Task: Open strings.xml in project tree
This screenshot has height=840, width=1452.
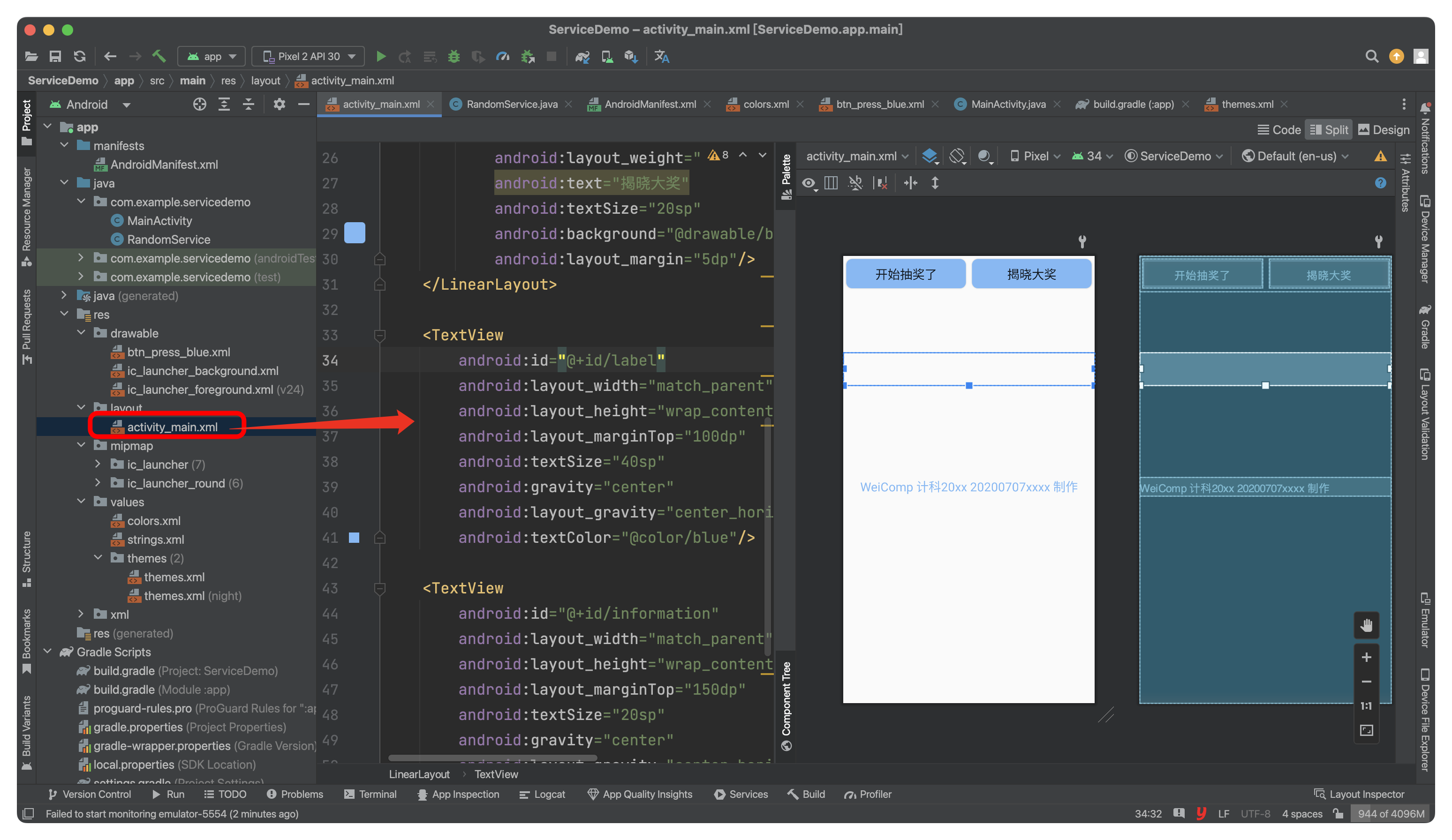Action: [155, 539]
